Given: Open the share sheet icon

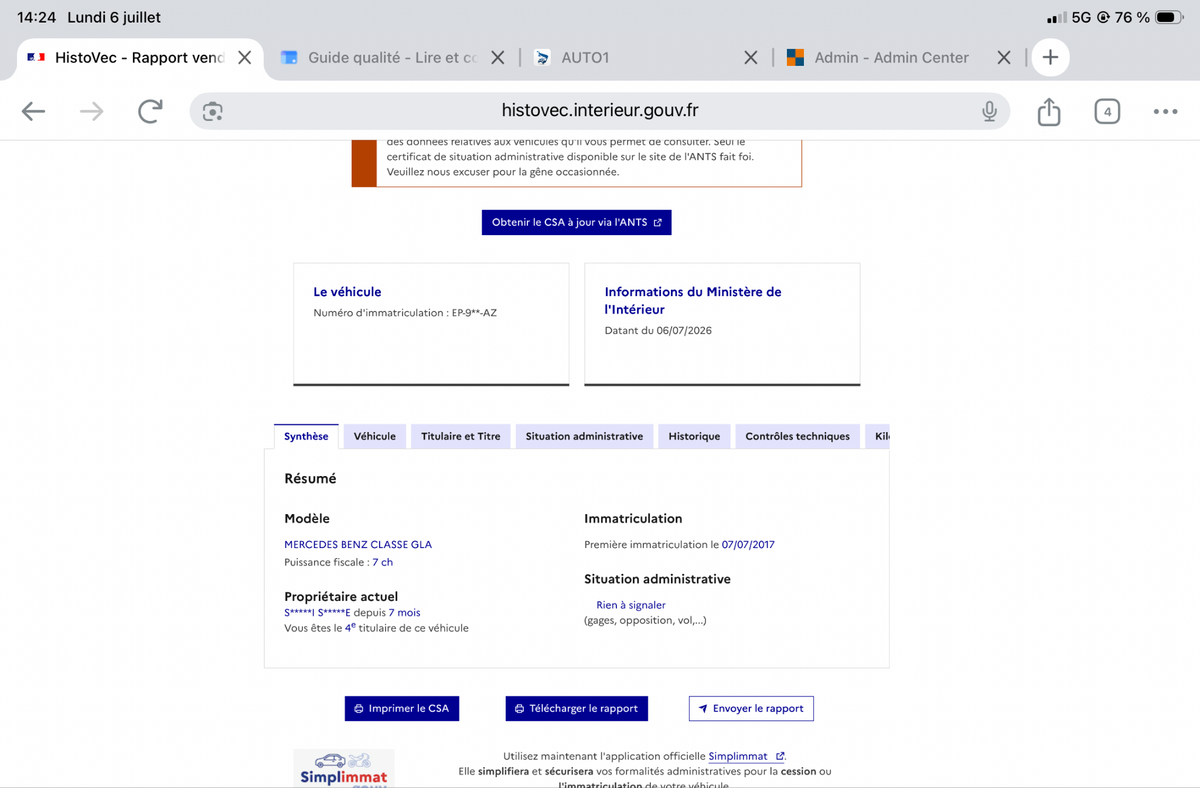Looking at the screenshot, I should click(x=1049, y=111).
